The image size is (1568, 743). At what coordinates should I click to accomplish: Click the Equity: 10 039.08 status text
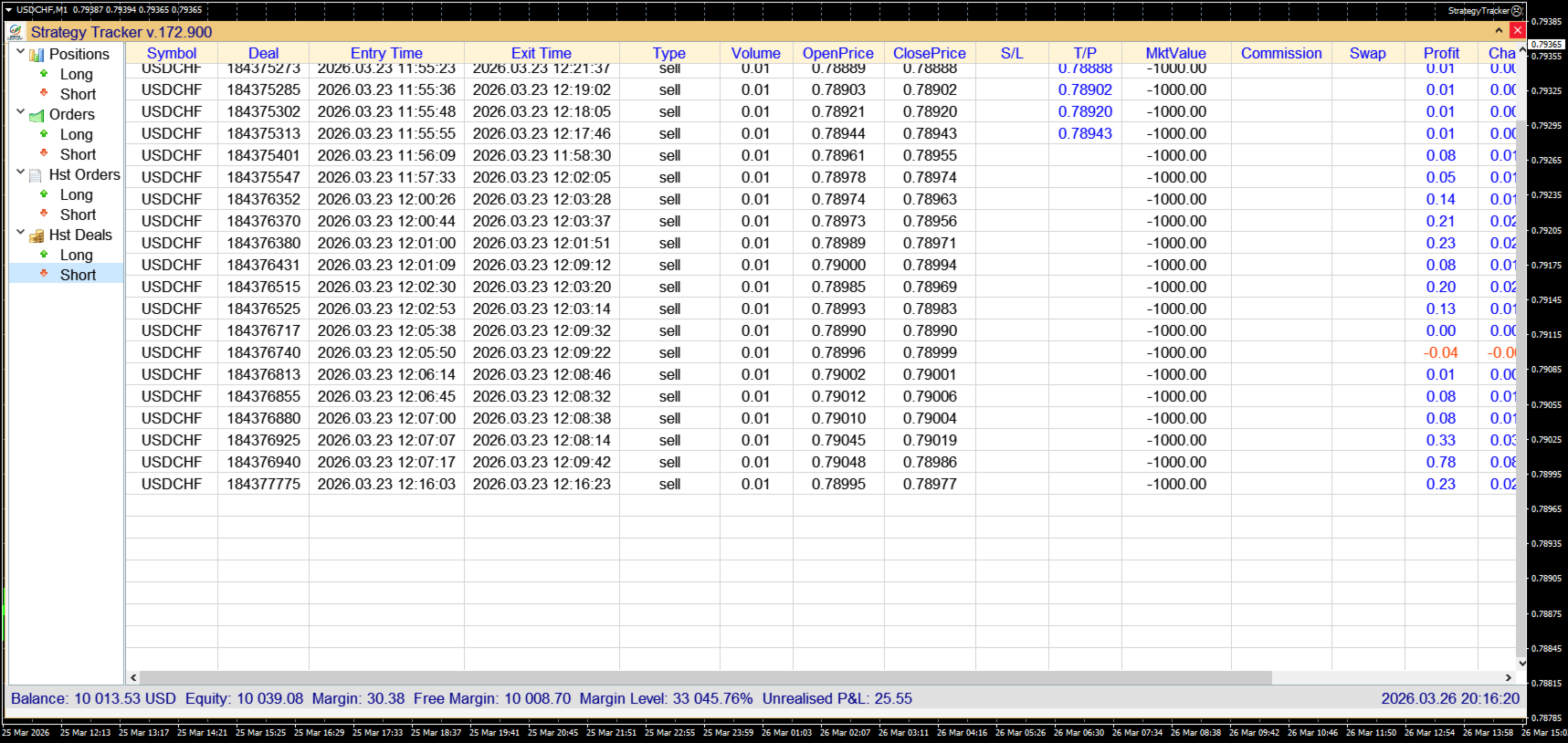244,698
